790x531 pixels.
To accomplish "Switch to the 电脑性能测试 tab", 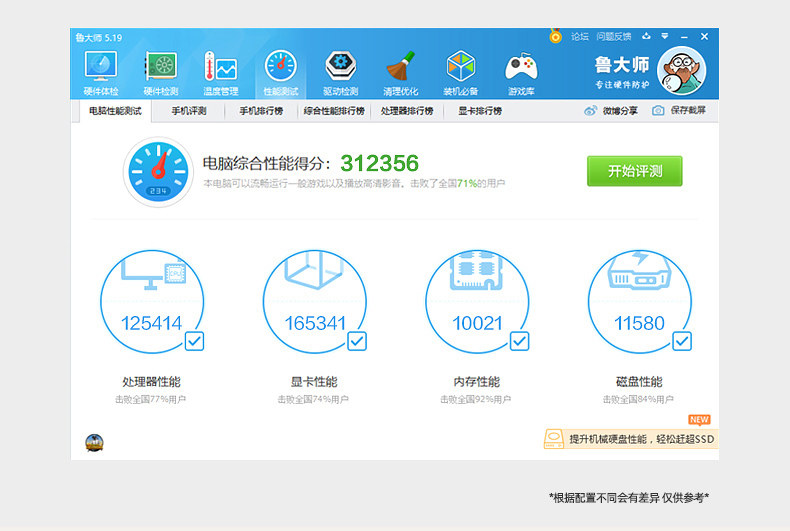I will pyautogui.click(x=115, y=111).
